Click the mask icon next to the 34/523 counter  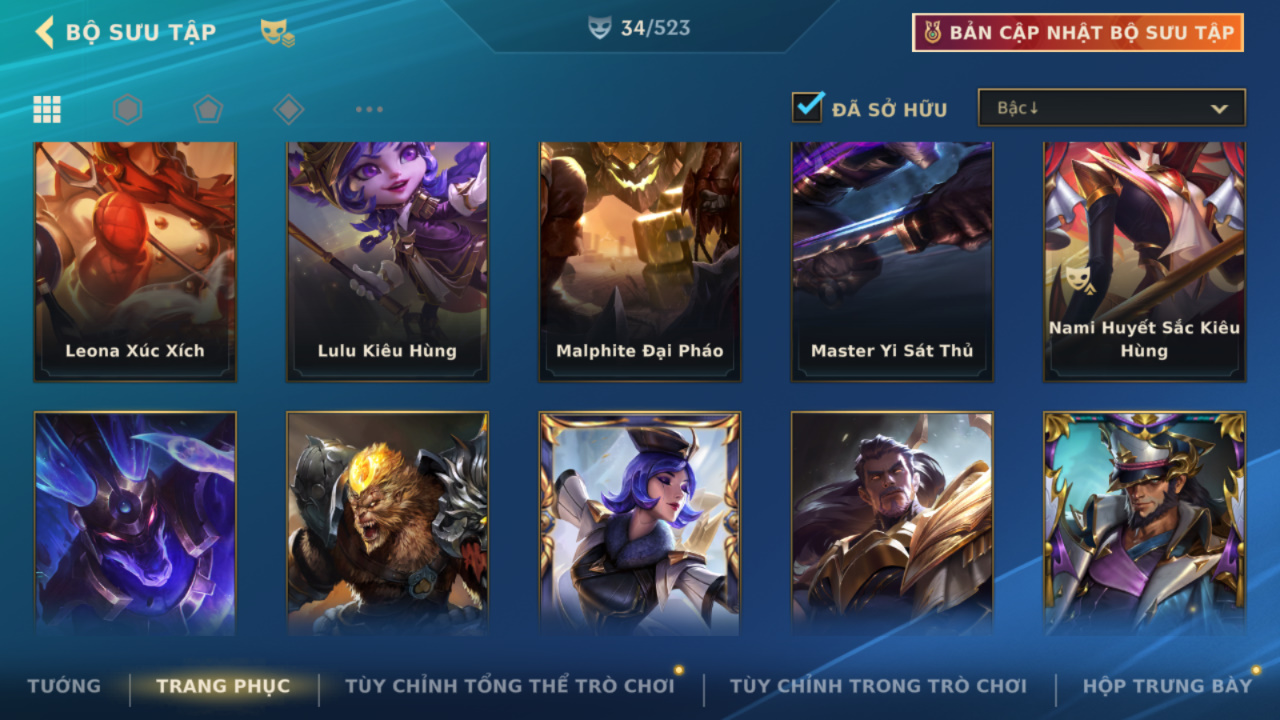[x=599, y=29]
